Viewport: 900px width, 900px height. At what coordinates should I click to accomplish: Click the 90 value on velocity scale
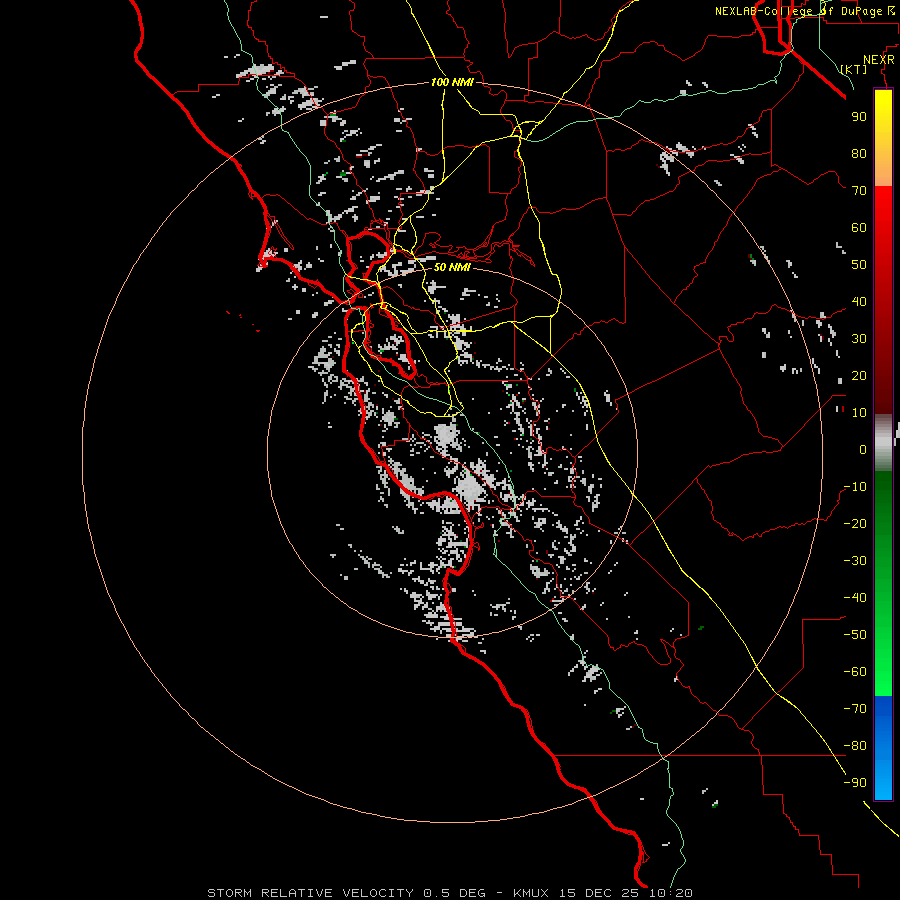(859, 117)
